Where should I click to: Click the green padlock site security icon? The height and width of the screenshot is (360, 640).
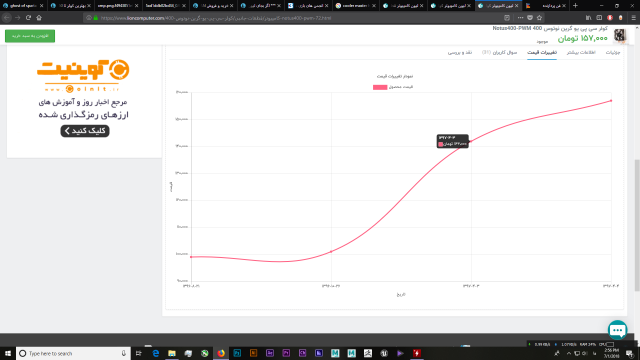(x=96, y=18)
